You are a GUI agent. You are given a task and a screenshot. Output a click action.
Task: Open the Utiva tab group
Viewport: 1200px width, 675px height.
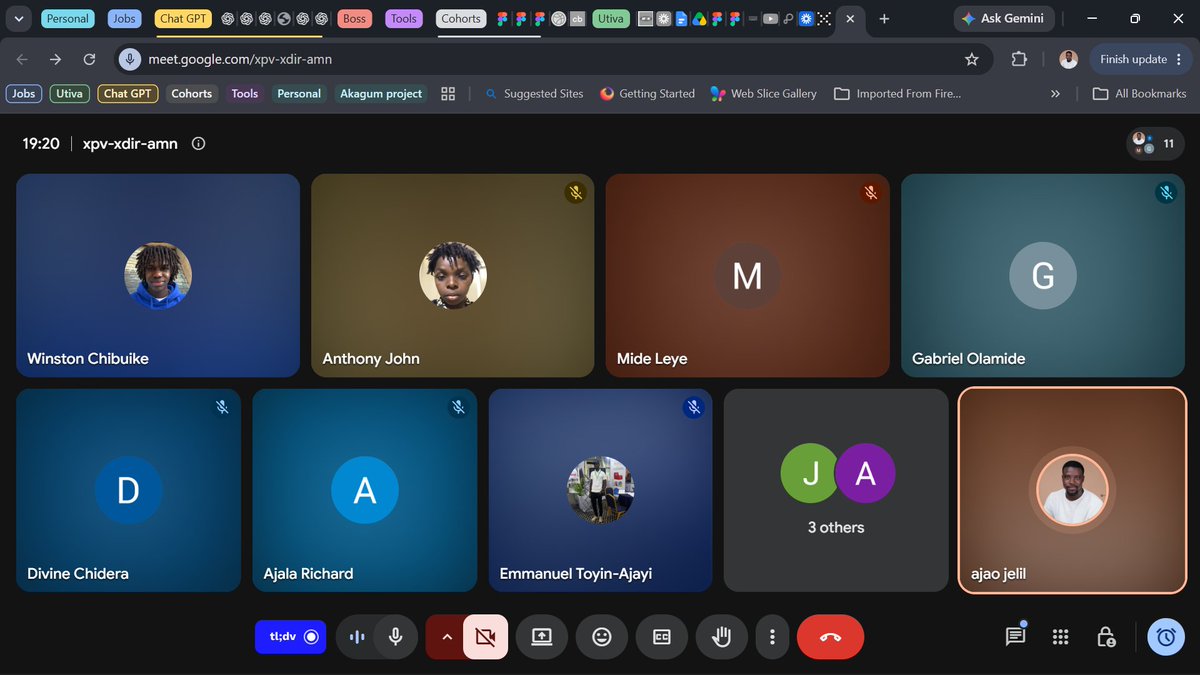pyautogui.click(x=610, y=18)
